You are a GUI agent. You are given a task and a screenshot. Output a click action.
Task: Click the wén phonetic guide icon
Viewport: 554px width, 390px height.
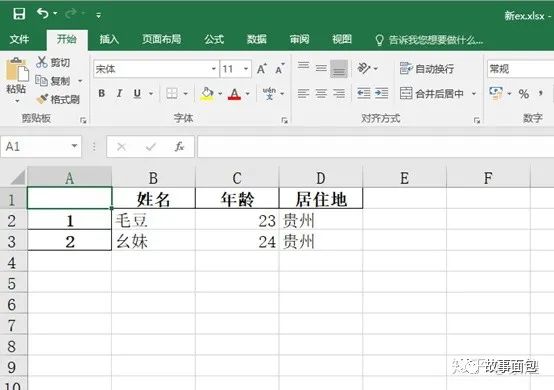(269, 93)
